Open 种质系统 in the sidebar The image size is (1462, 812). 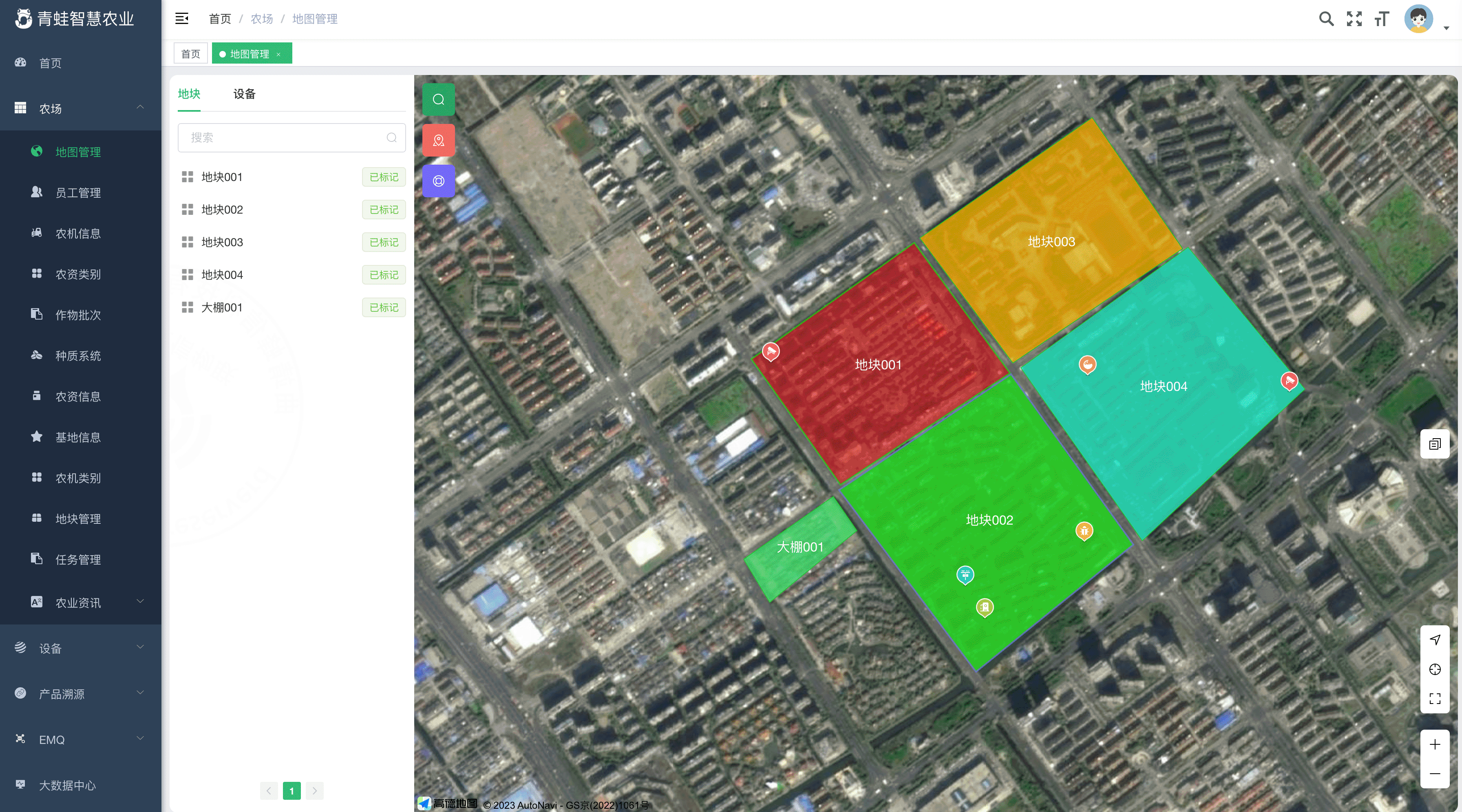click(x=81, y=356)
